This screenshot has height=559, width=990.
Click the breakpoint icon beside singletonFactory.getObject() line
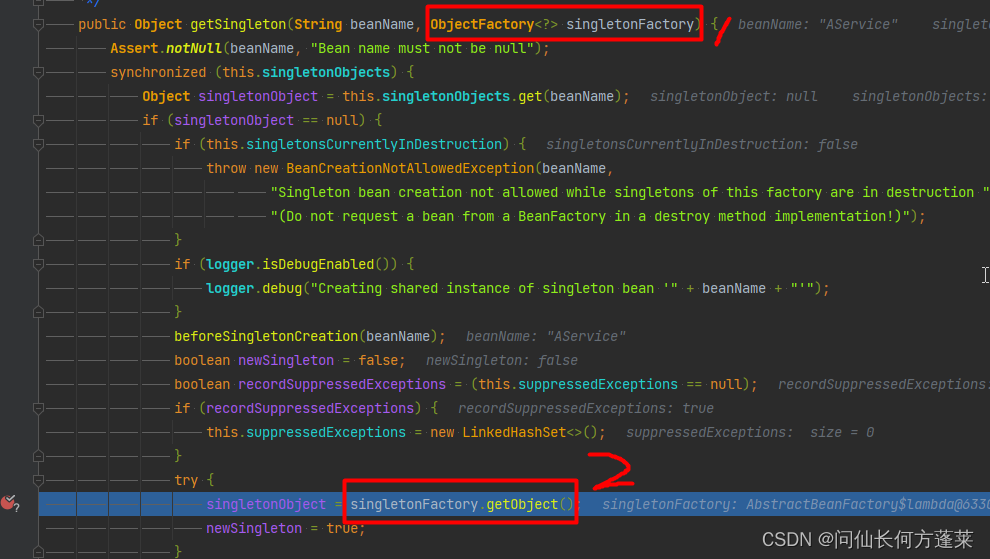(x=9, y=503)
